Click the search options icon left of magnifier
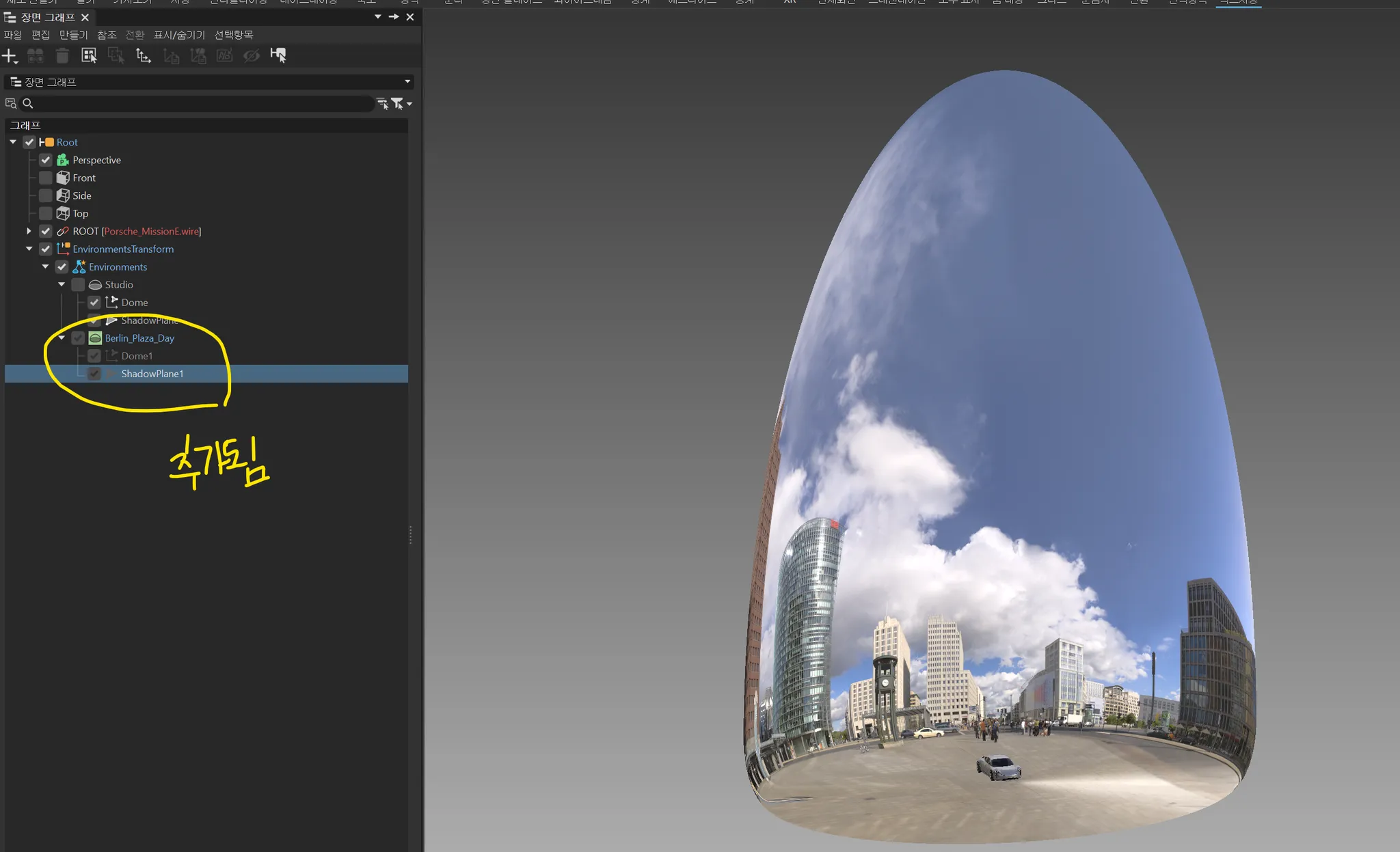 click(x=11, y=104)
